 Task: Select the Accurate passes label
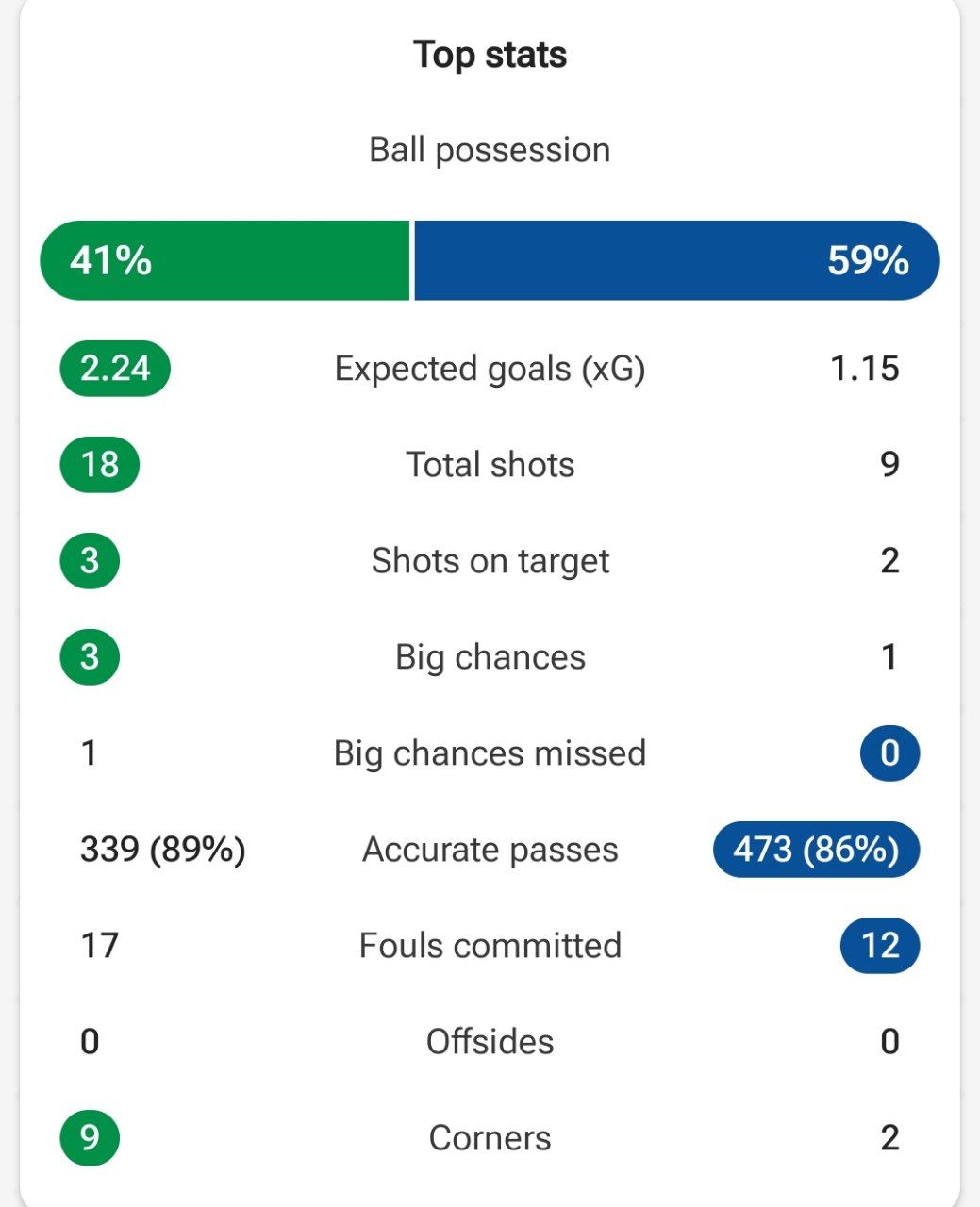490,850
